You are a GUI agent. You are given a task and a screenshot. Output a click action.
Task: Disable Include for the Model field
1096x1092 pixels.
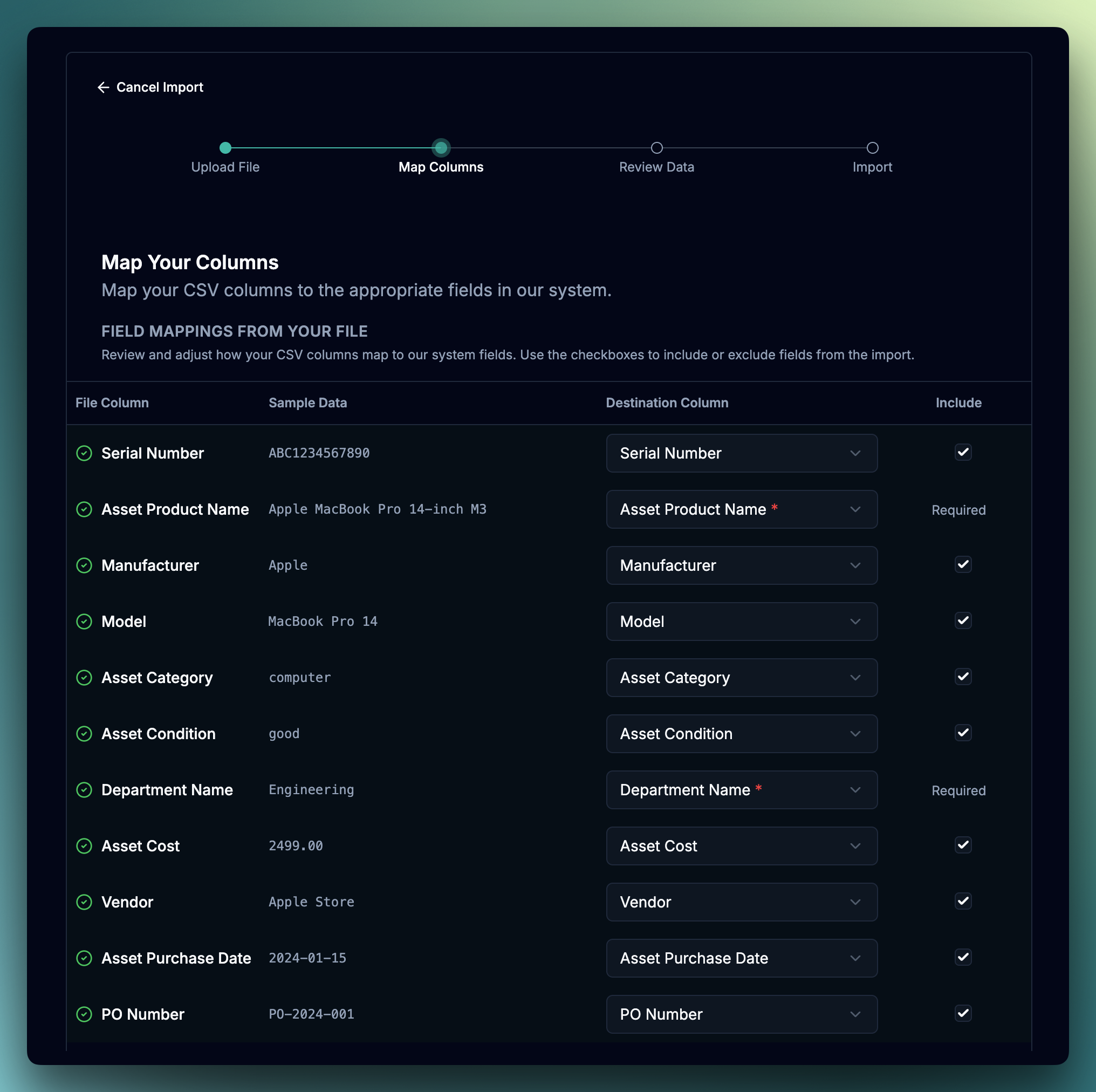pos(963,620)
